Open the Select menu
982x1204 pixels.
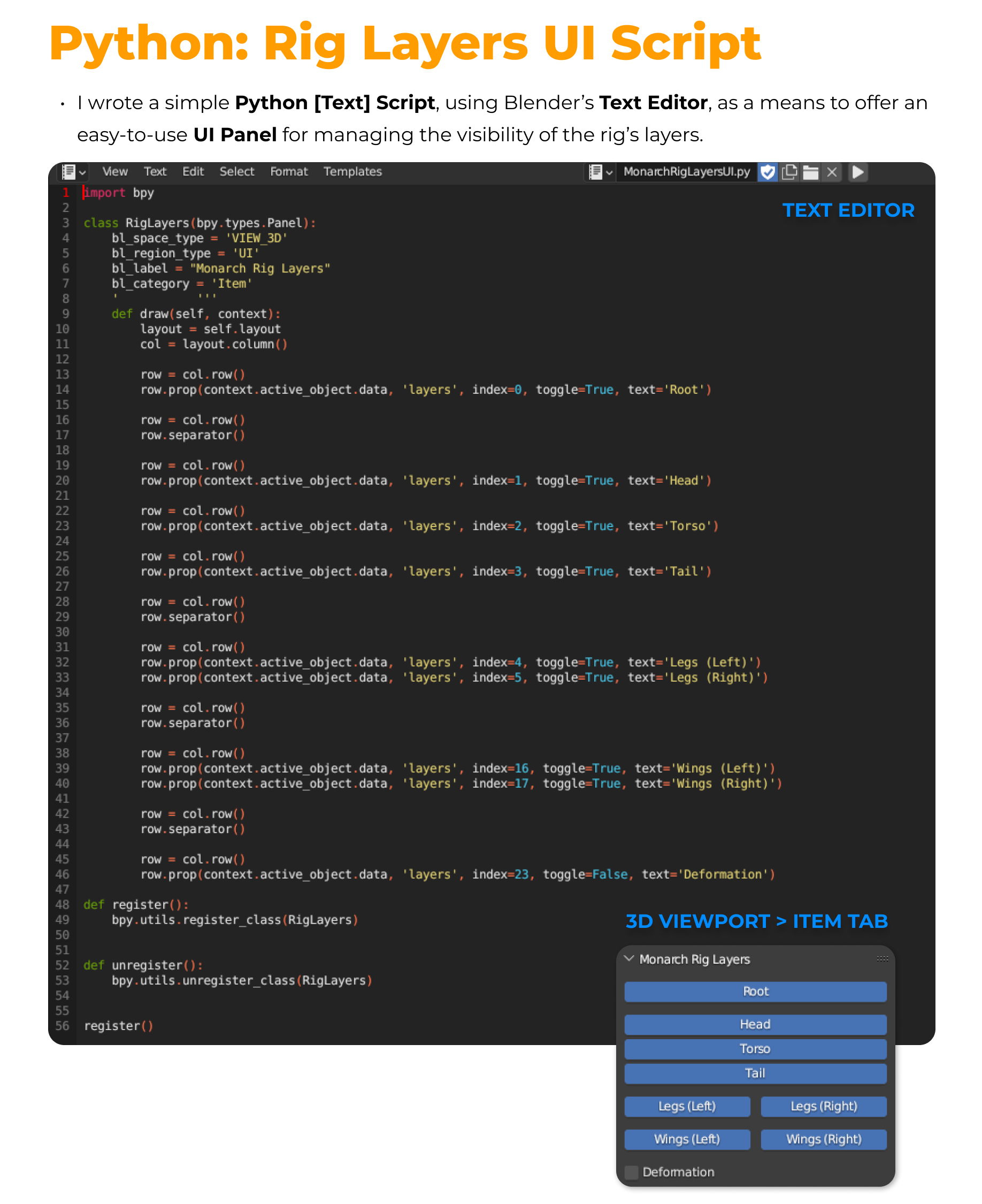[x=236, y=171]
